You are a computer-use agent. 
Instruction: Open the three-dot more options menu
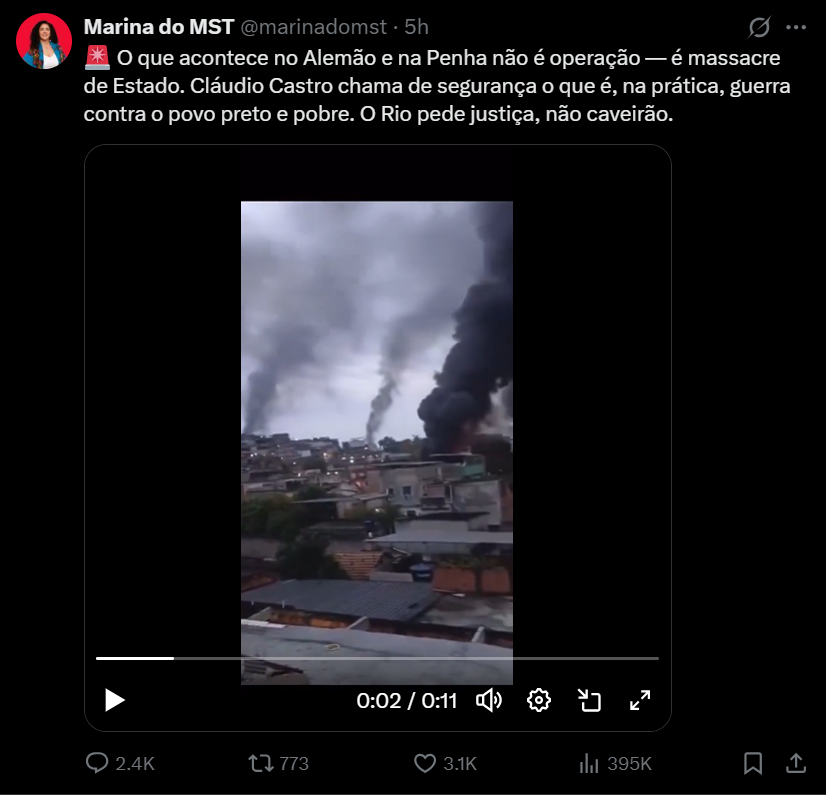(796, 27)
